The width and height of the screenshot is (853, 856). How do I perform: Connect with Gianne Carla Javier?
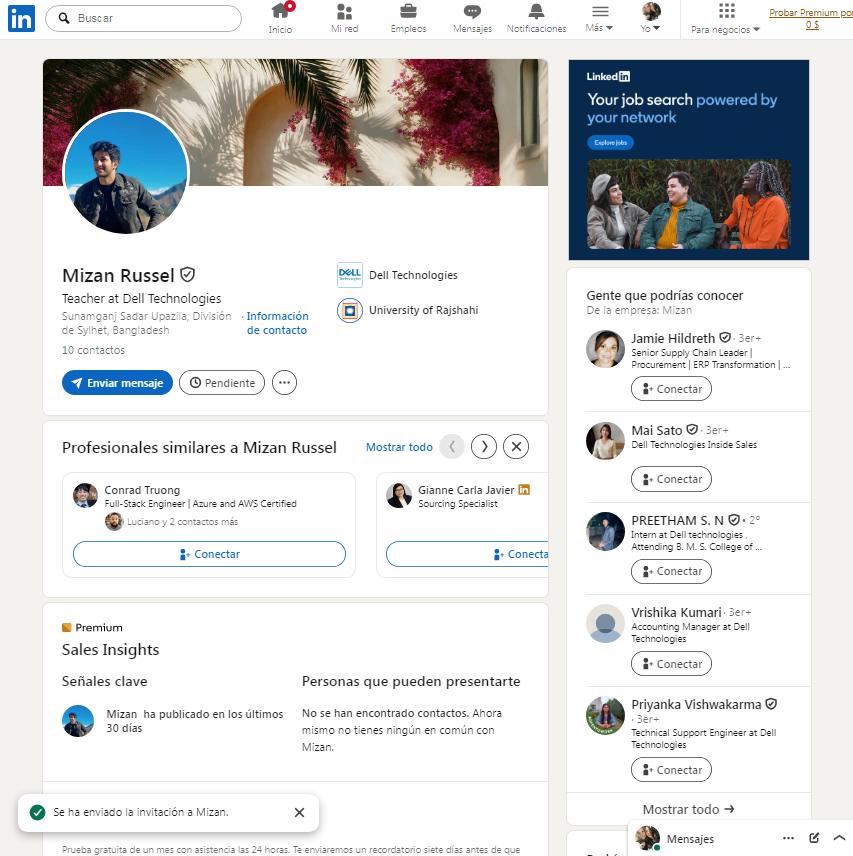pos(467,554)
